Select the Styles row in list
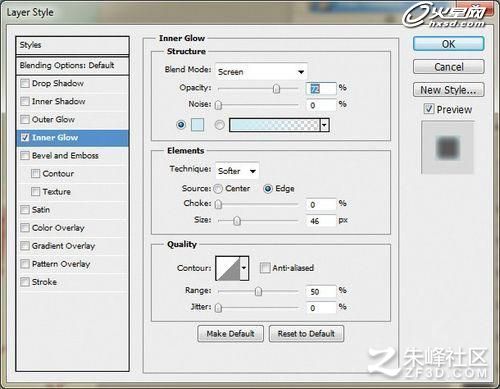Viewport: 500px width, 389px height. [x=72, y=45]
